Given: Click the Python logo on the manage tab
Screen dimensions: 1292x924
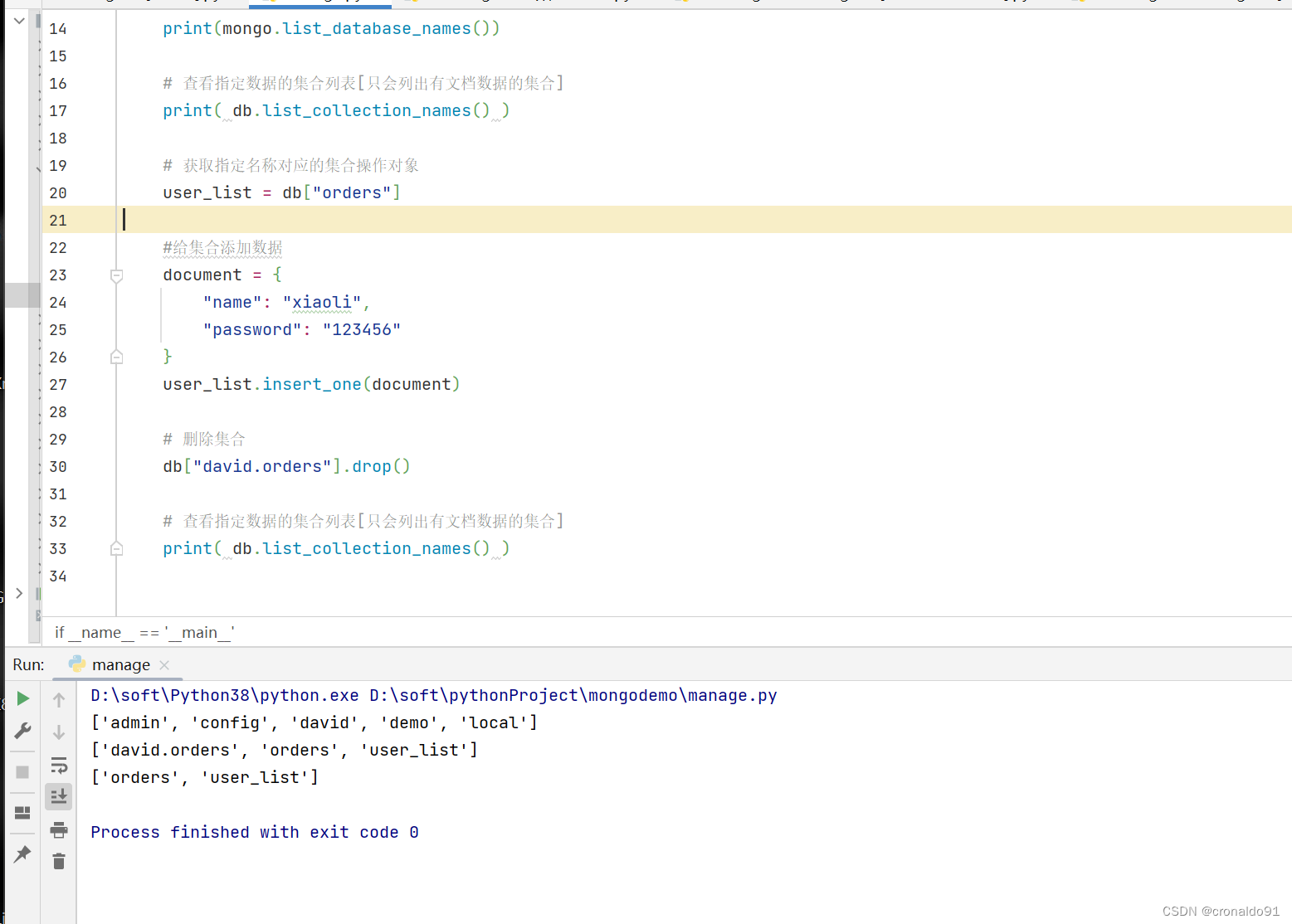Looking at the screenshot, I should click(x=77, y=664).
